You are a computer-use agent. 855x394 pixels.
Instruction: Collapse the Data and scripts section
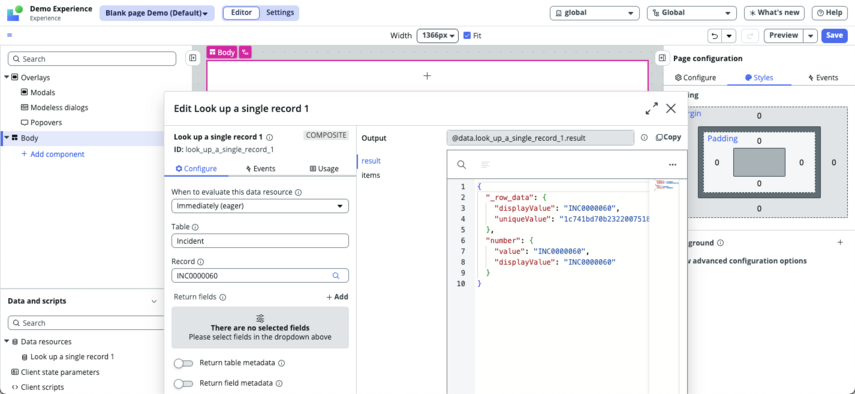[x=154, y=301]
